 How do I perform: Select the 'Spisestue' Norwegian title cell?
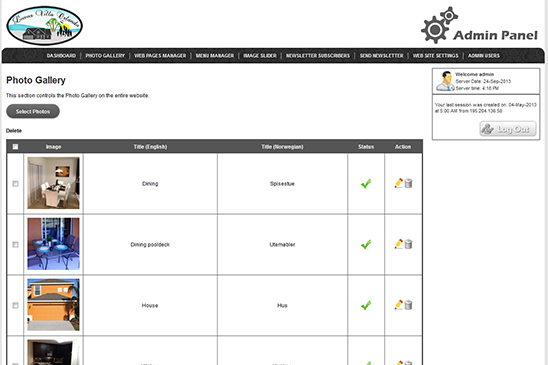(282, 184)
